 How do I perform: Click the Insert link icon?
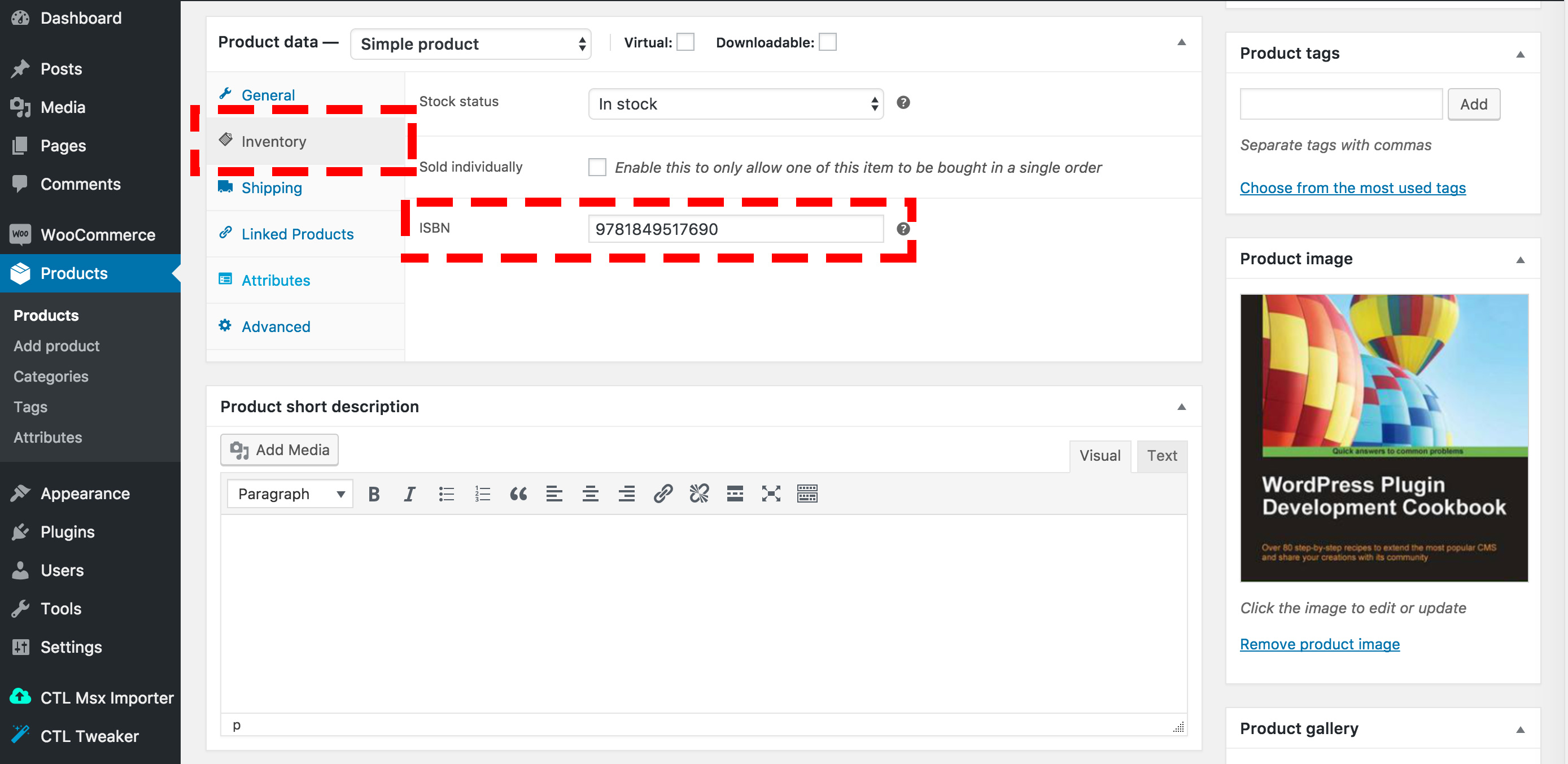663,494
